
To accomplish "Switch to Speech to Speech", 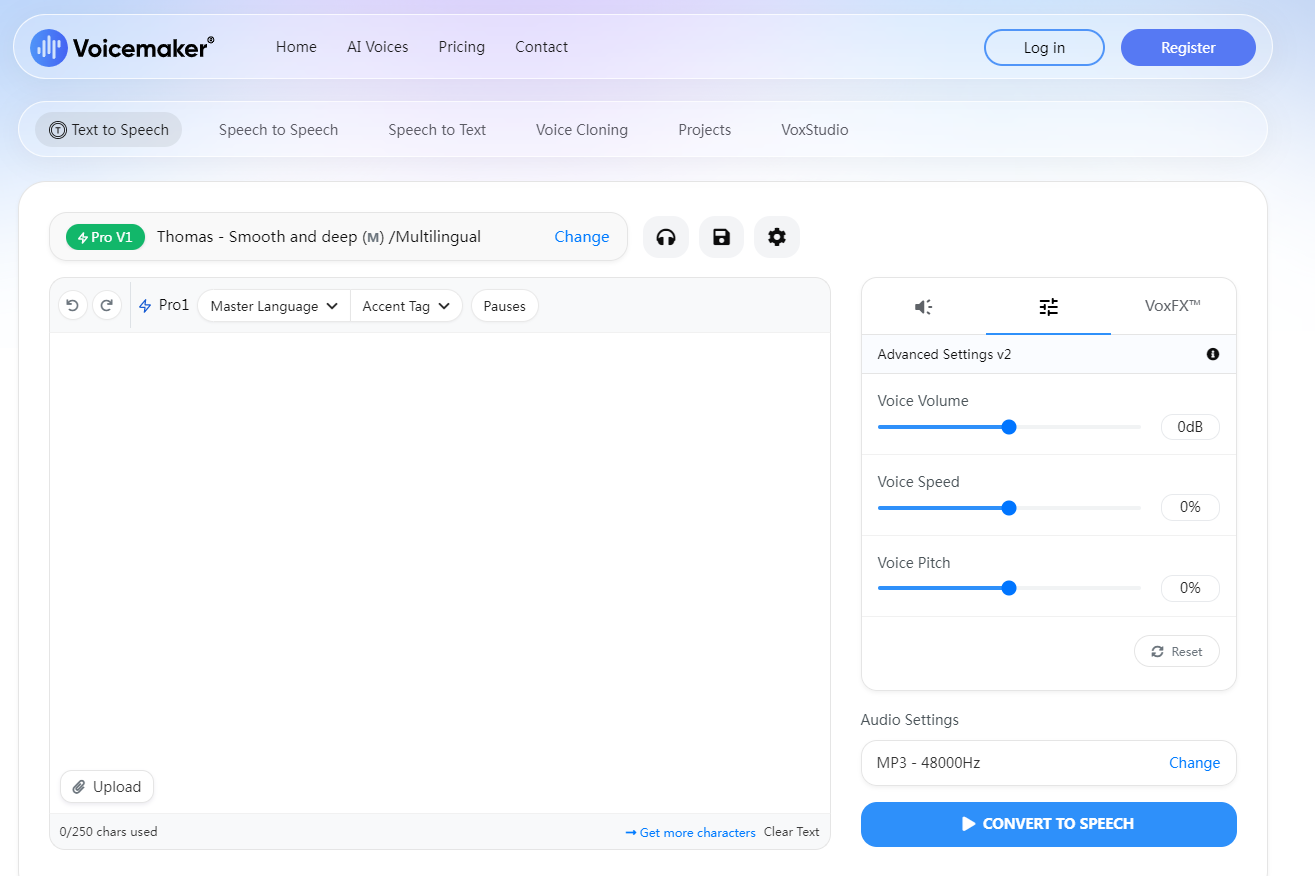I will click(x=279, y=130).
